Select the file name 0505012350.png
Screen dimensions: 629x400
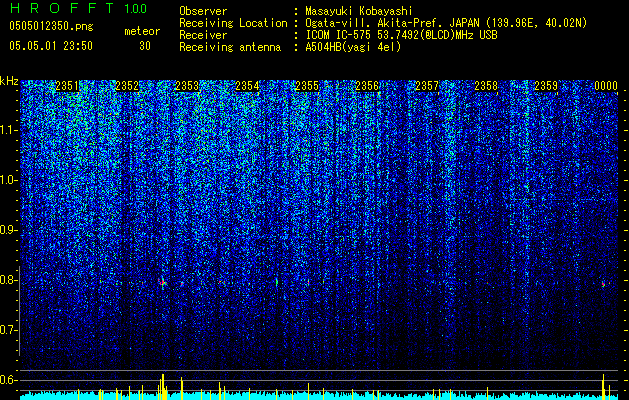(x=51, y=26)
